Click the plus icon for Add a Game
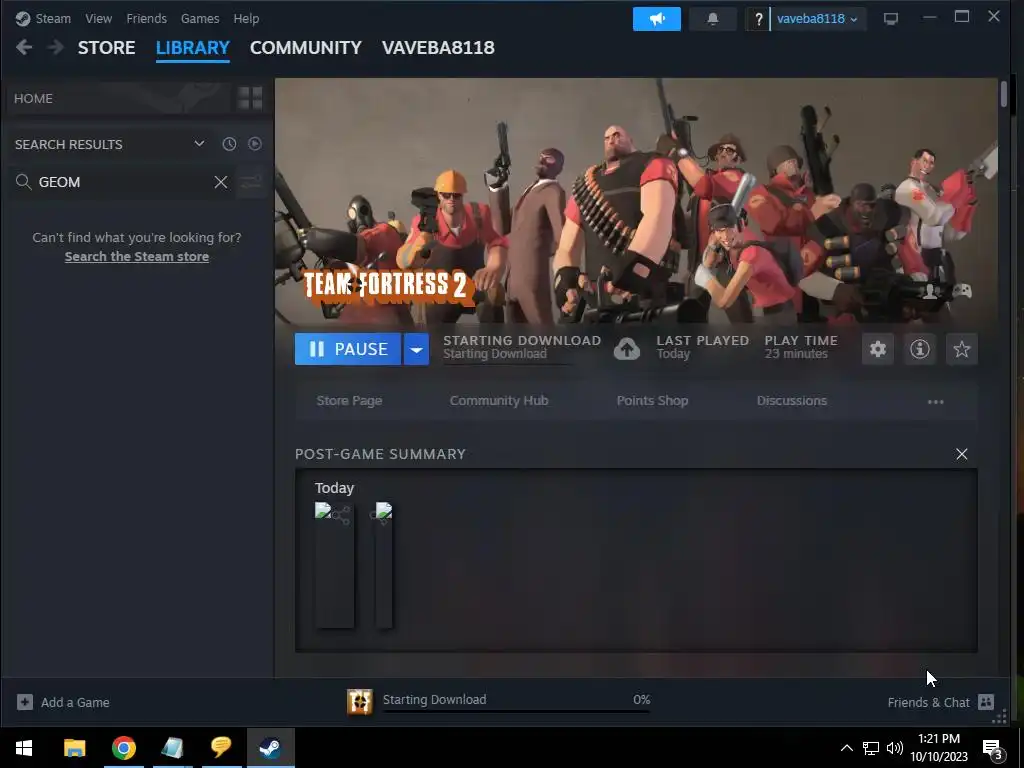Image resolution: width=1024 pixels, height=768 pixels. click(x=25, y=702)
